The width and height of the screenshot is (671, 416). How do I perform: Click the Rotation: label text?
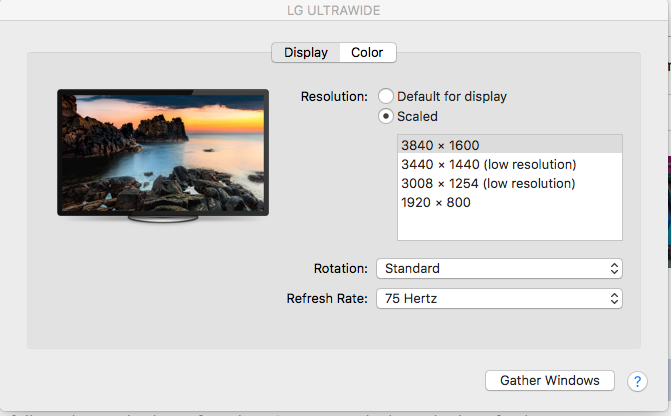tap(341, 268)
